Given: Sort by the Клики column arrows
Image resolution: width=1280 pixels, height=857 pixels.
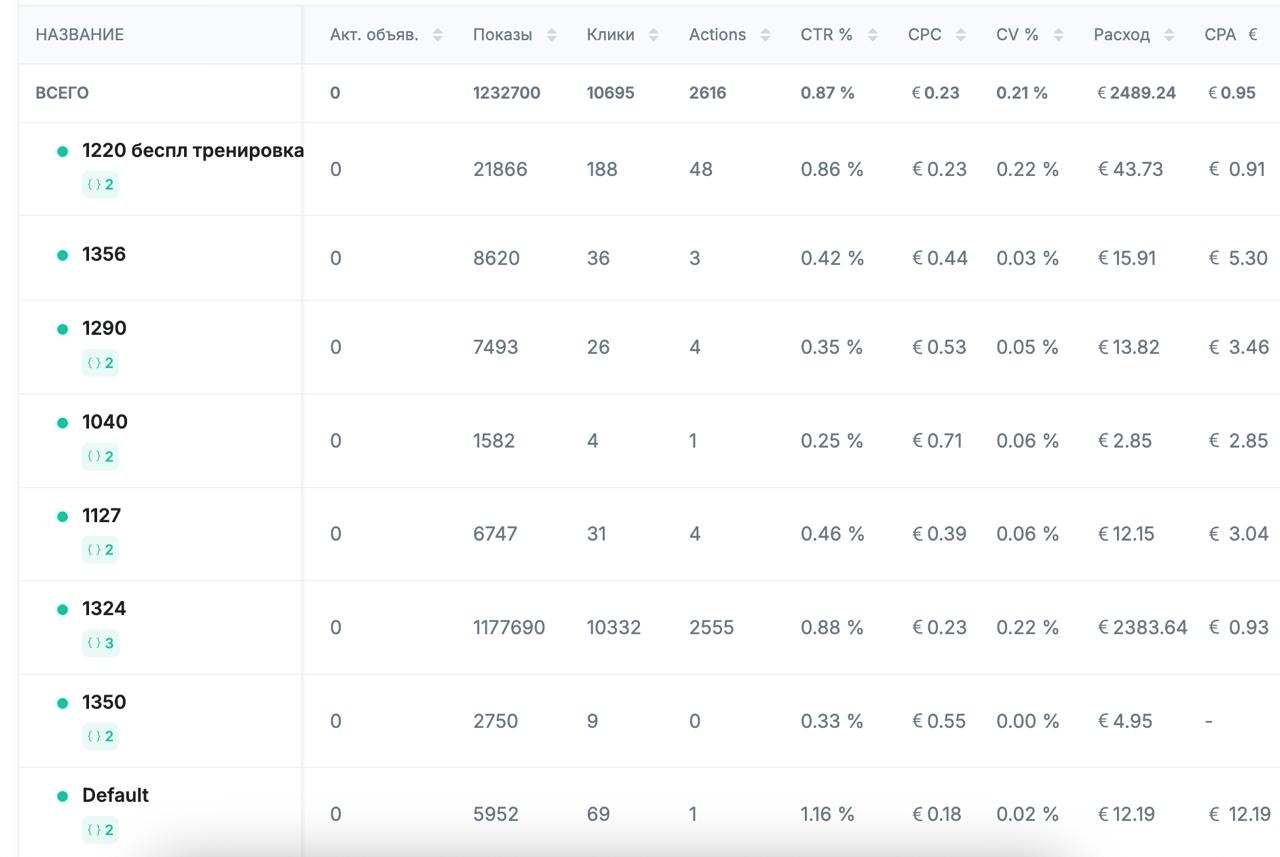Looking at the screenshot, I should [653, 35].
